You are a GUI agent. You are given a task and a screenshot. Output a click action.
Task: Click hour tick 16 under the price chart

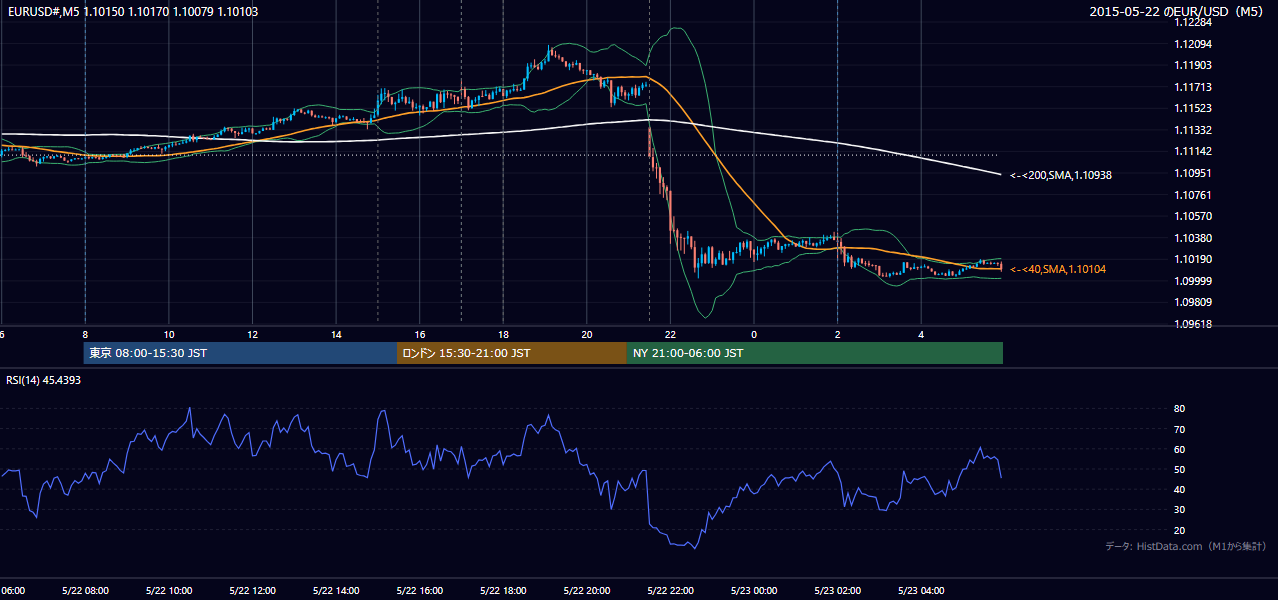click(x=420, y=334)
